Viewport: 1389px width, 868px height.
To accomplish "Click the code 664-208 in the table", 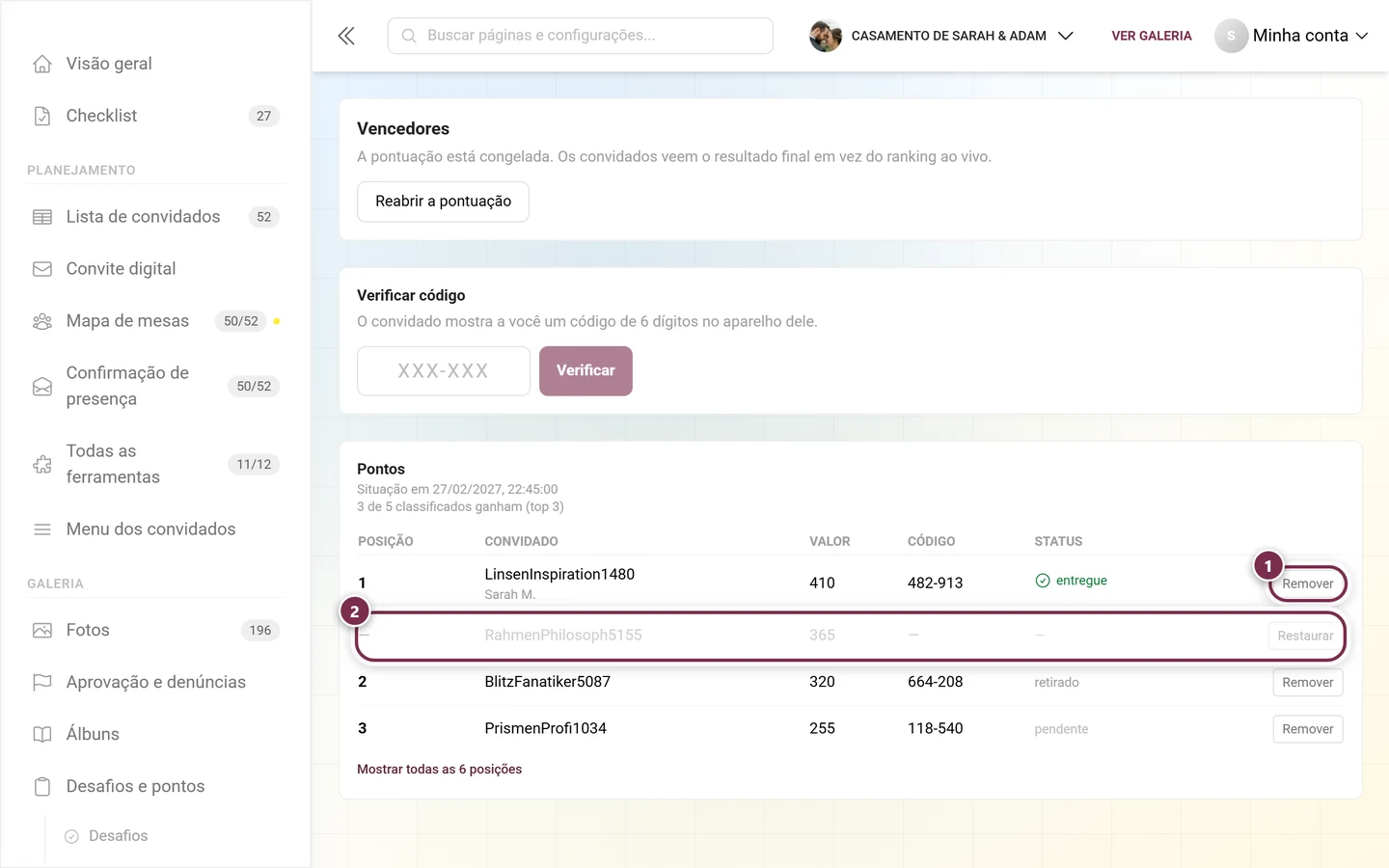I will coord(935,683).
